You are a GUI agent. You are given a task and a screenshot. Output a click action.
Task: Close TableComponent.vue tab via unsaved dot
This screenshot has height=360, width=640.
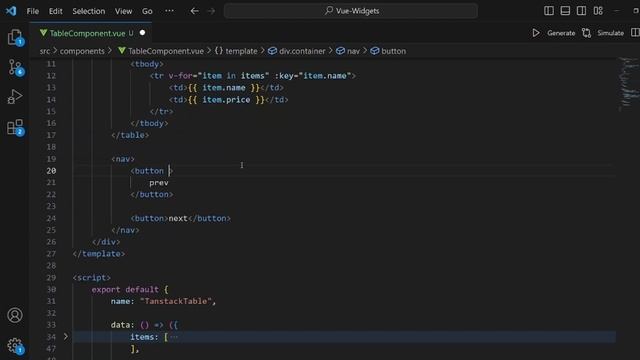point(142,33)
